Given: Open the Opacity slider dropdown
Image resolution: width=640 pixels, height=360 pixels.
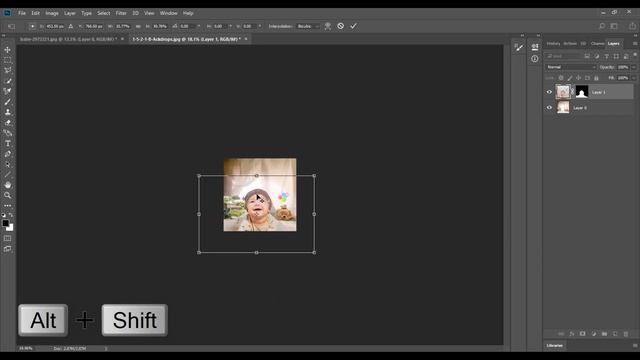Looking at the screenshot, I should [x=634, y=67].
